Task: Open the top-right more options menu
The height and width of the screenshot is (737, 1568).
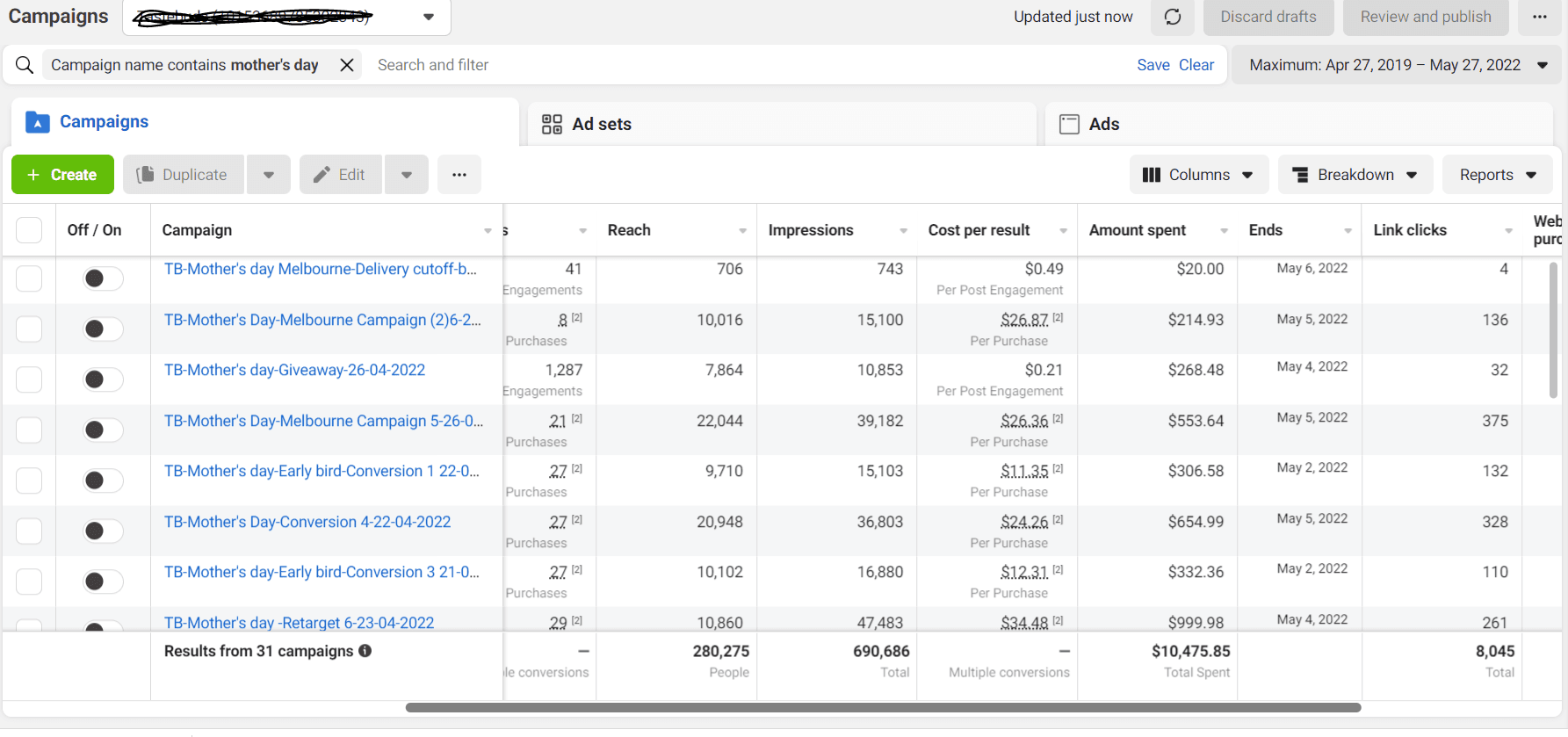Action: (x=1540, y=17)
